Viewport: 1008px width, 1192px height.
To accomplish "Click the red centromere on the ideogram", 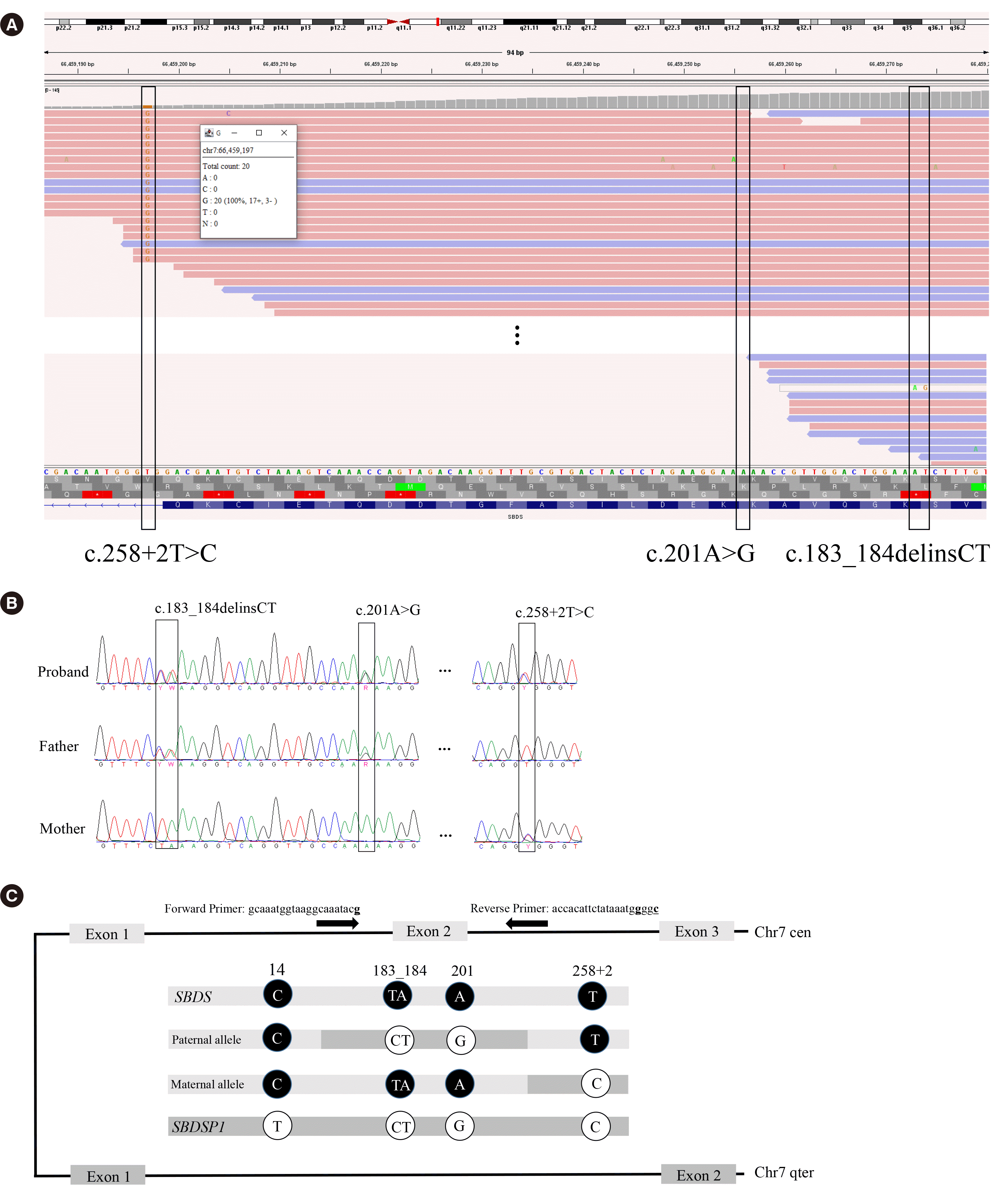I will pyautogui.click(x=398, y=22).
